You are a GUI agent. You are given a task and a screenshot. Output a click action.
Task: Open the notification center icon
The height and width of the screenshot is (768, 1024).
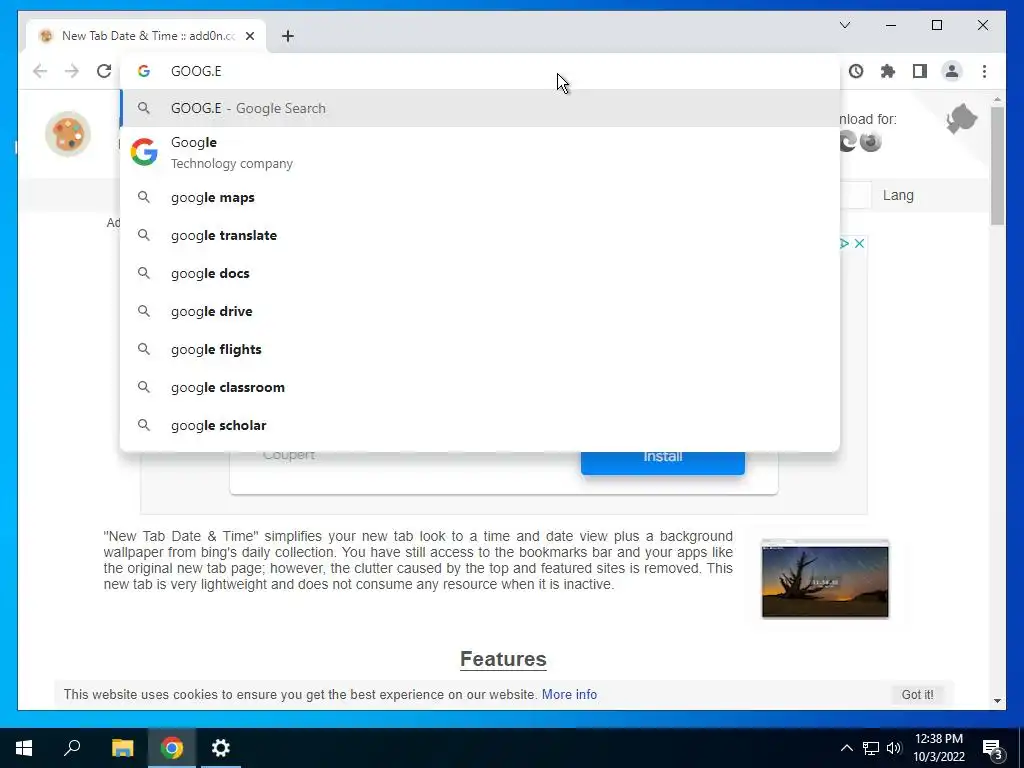(x=992, y=750)
